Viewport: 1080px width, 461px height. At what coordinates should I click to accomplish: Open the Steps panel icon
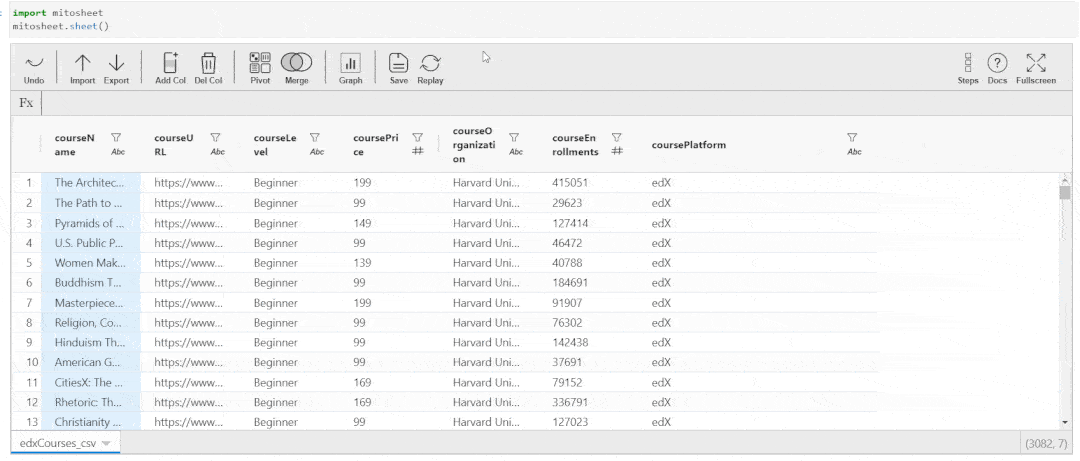pos(968,63)
